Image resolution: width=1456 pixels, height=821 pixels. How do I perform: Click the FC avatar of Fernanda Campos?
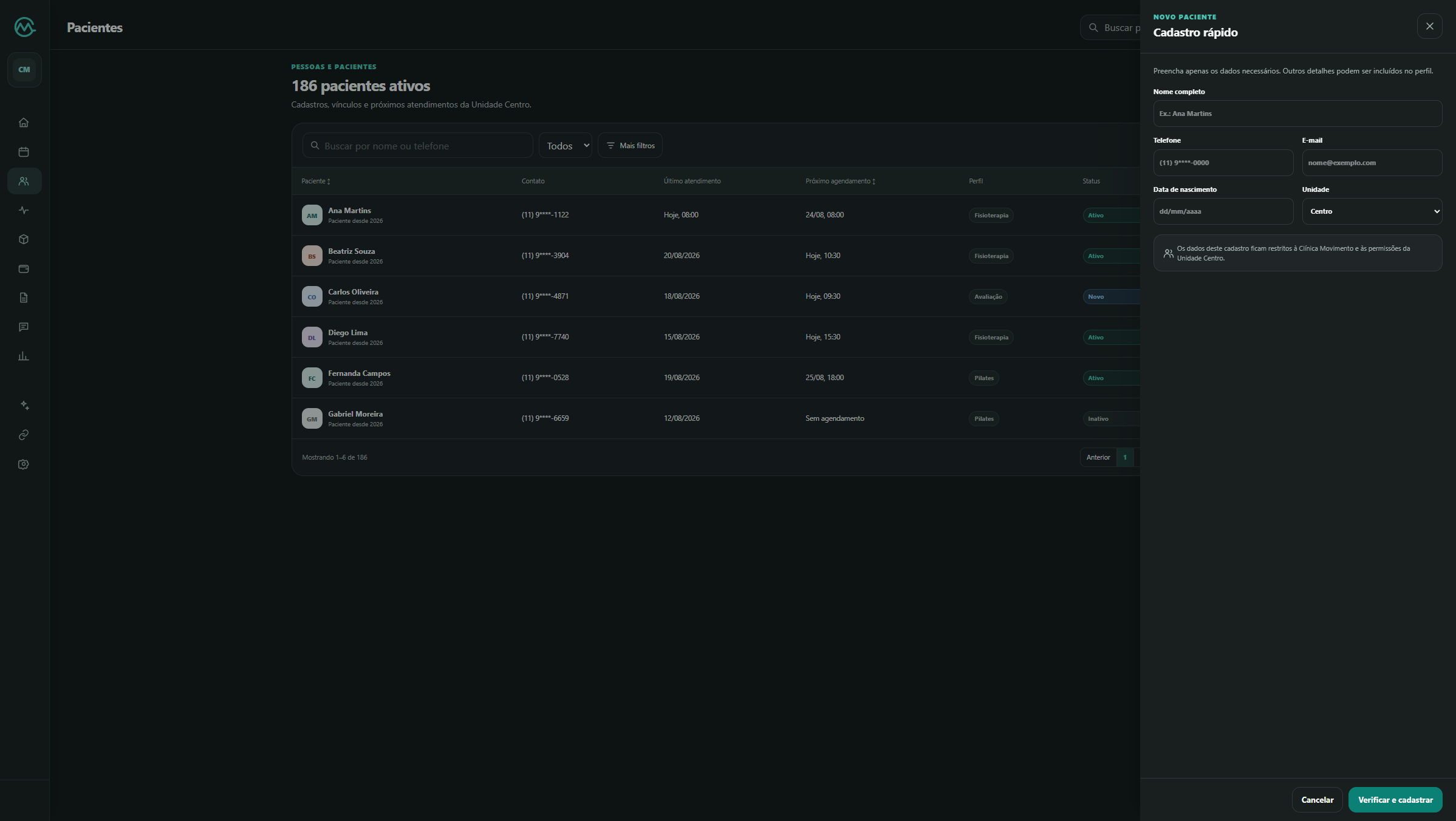(x=312, y=378)
